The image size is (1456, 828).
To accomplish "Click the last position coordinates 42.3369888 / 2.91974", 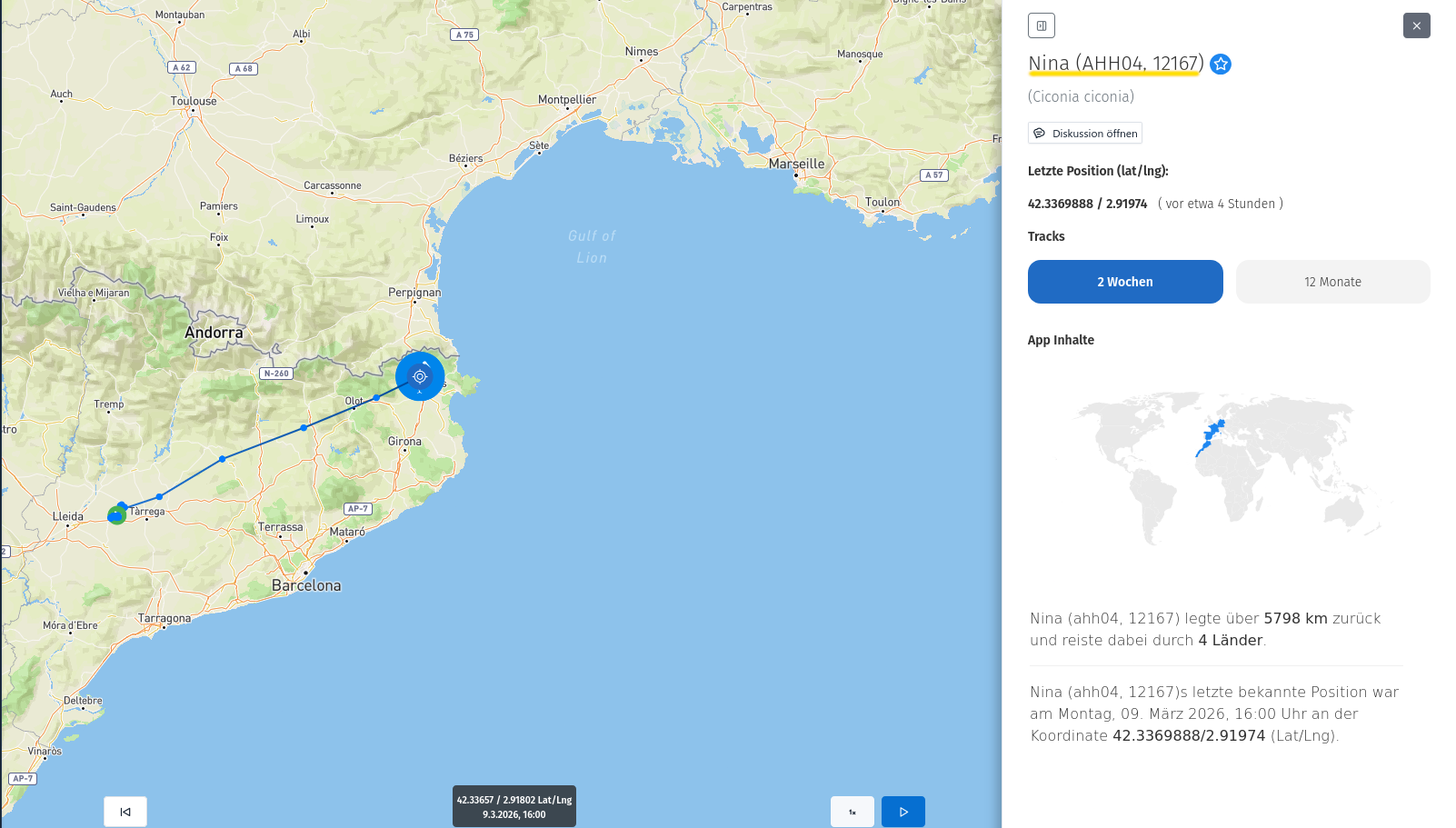I will [1087, 205].
